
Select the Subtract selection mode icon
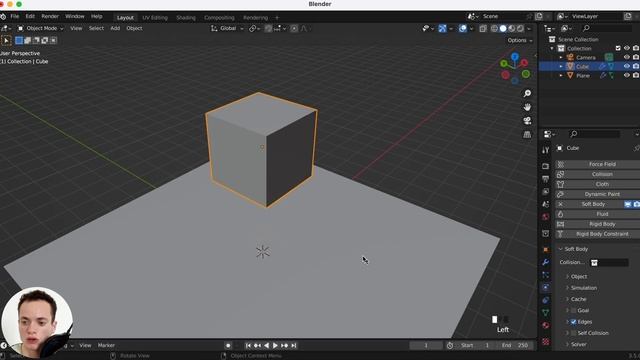tap(36, 40)
